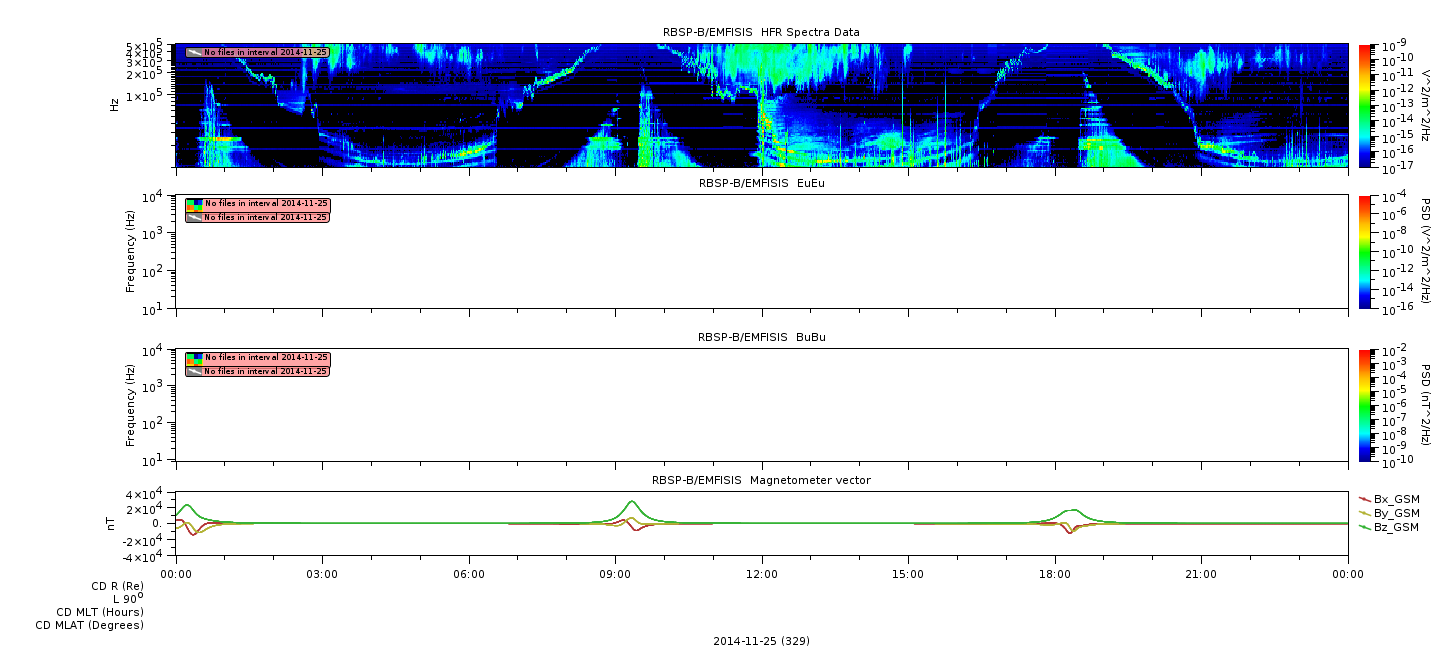Click the 12:00 time axis tick
Screen dimensions: 1447x658
(762, 573)
